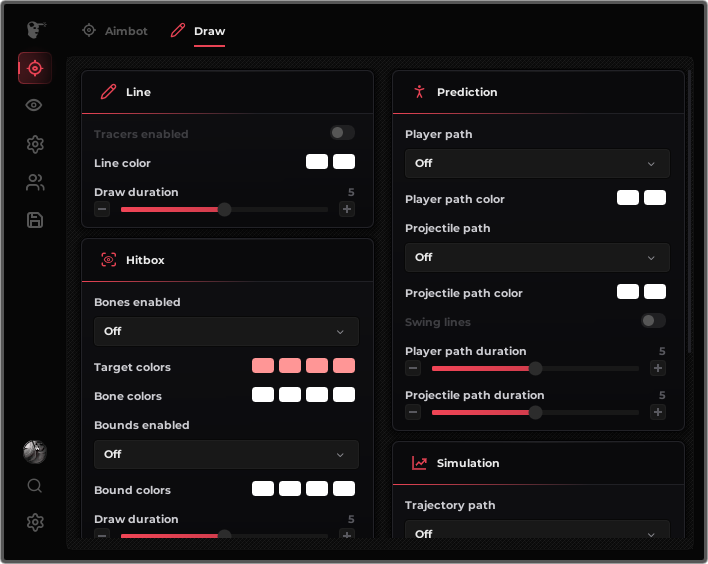Click the 'Hitbox' section title
708x564 pixels.
click(x=145, y=260)
